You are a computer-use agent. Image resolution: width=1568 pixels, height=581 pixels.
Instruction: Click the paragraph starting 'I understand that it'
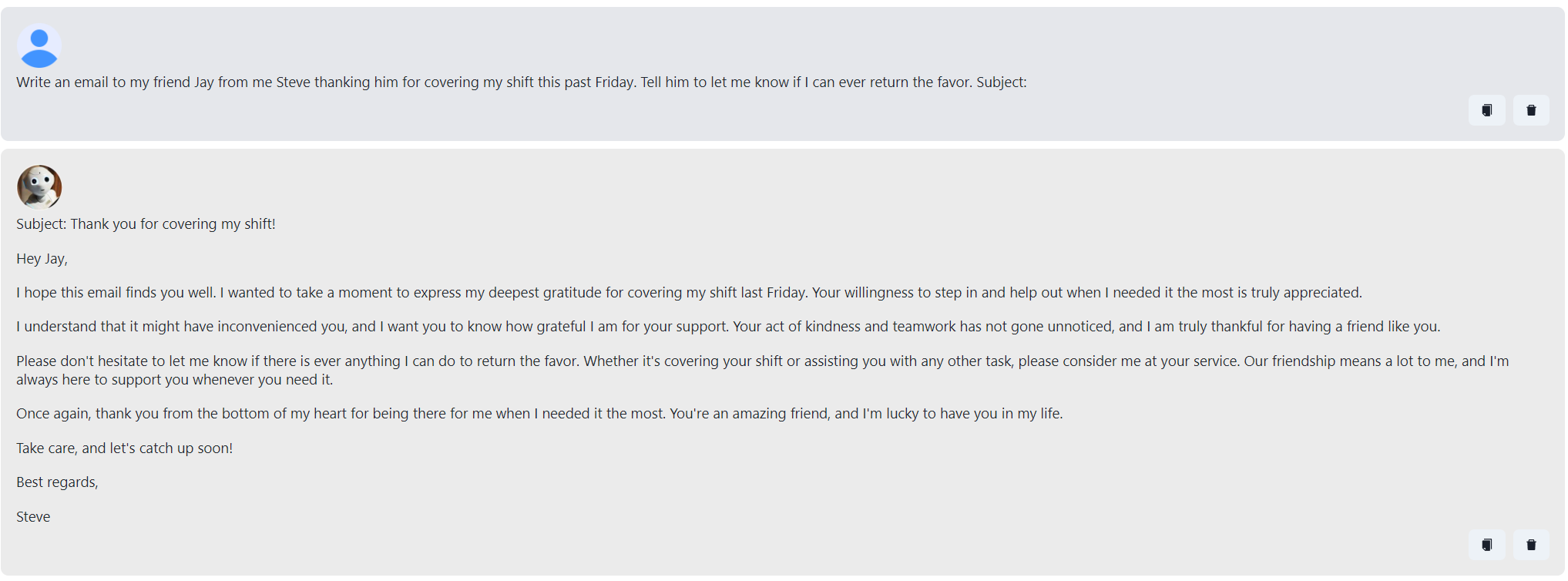point(728,327)
